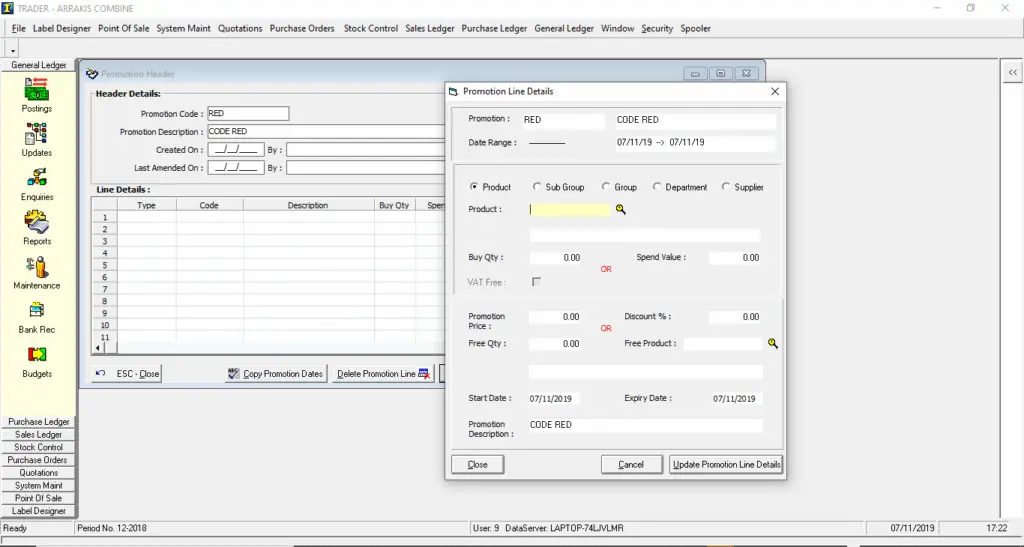Switch to Quotations sidebar tab
This screenshot has height=547, width=1024.
tap(39, 473)
